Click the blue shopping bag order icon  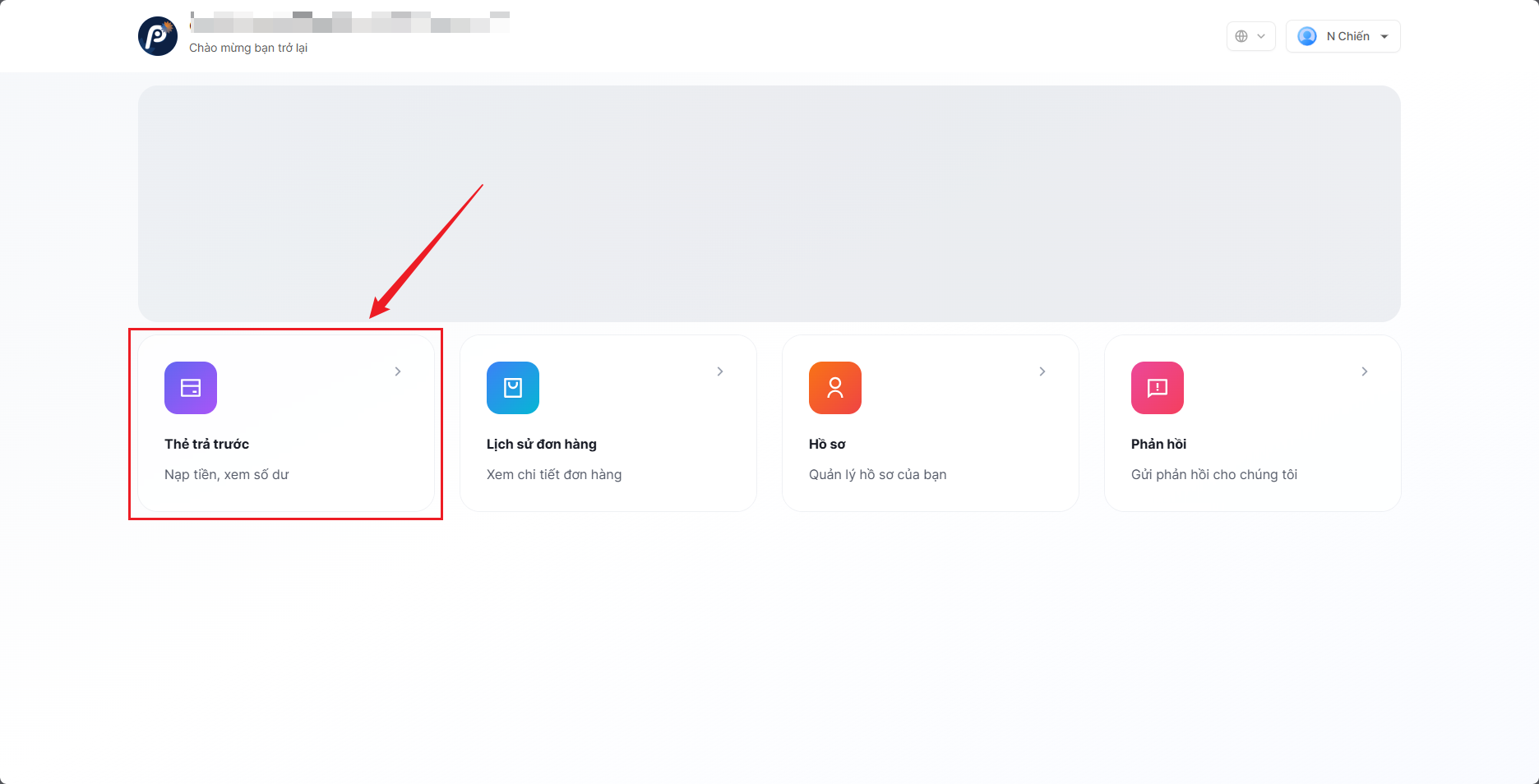(513, 388)
